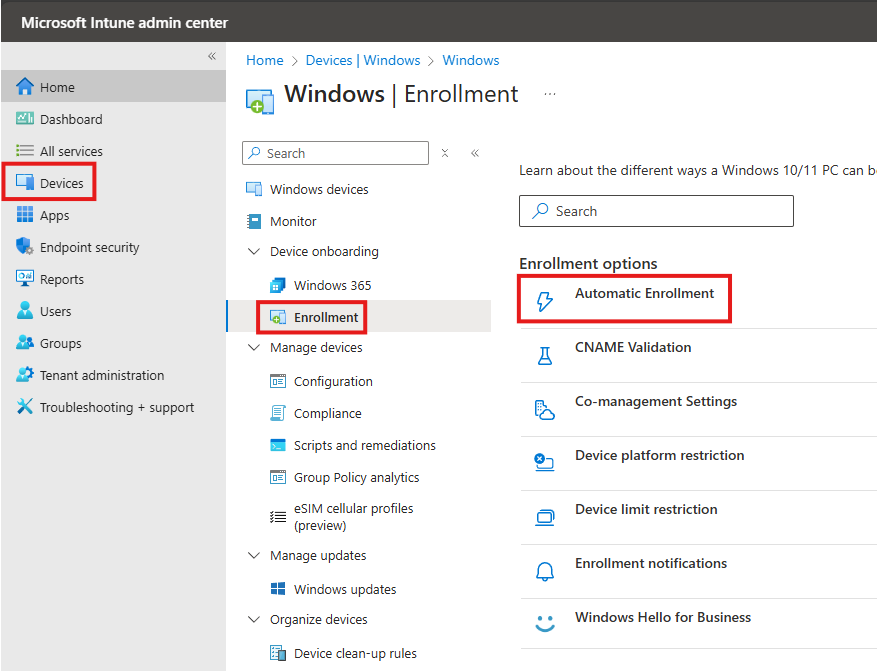
Task: Click the Endpoint security shield icon
Action: pyautogui.click(x=25, y=247)
